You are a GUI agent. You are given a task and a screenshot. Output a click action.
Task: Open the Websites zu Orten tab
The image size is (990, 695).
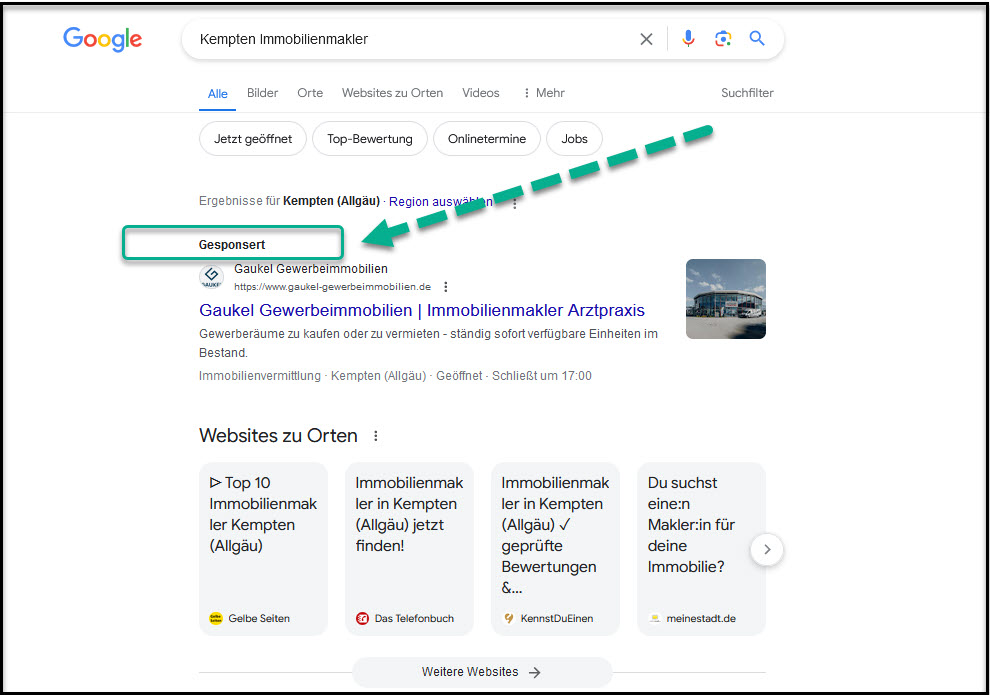(x=392, y=93)
